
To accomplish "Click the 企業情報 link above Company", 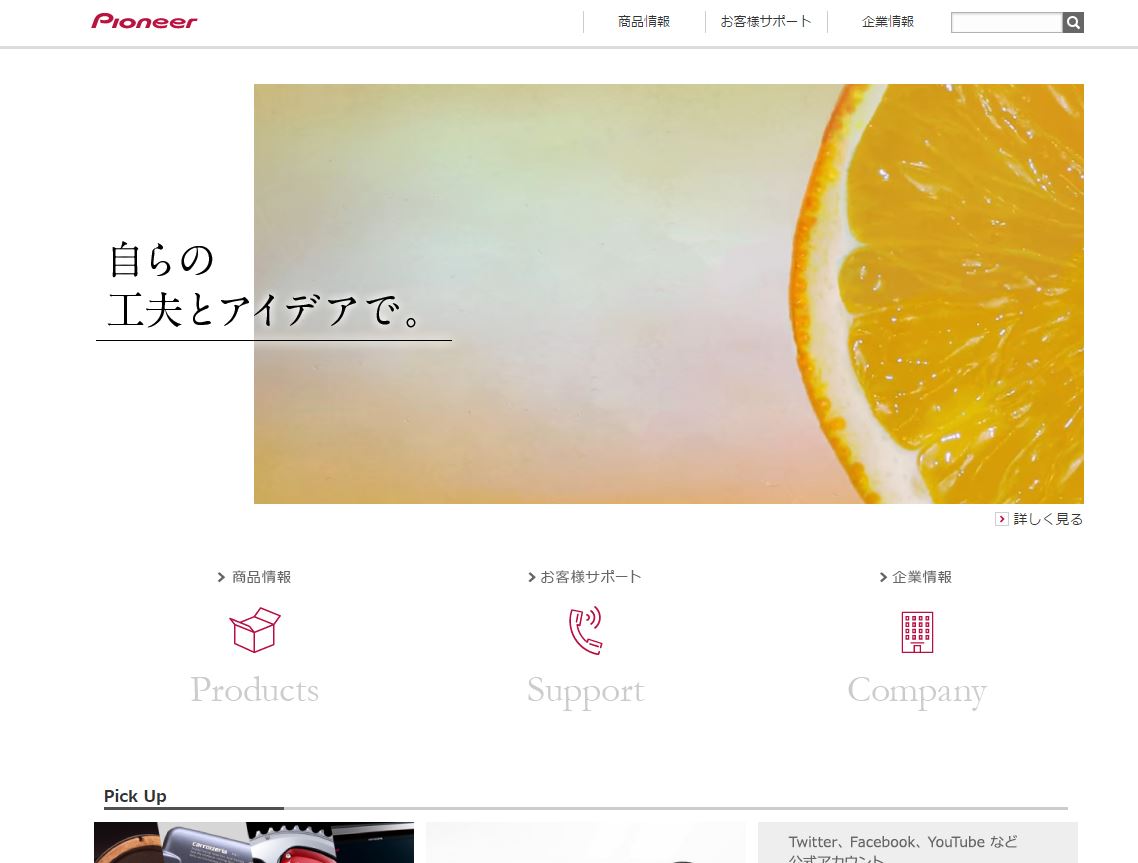I will [x=922, y=577].
